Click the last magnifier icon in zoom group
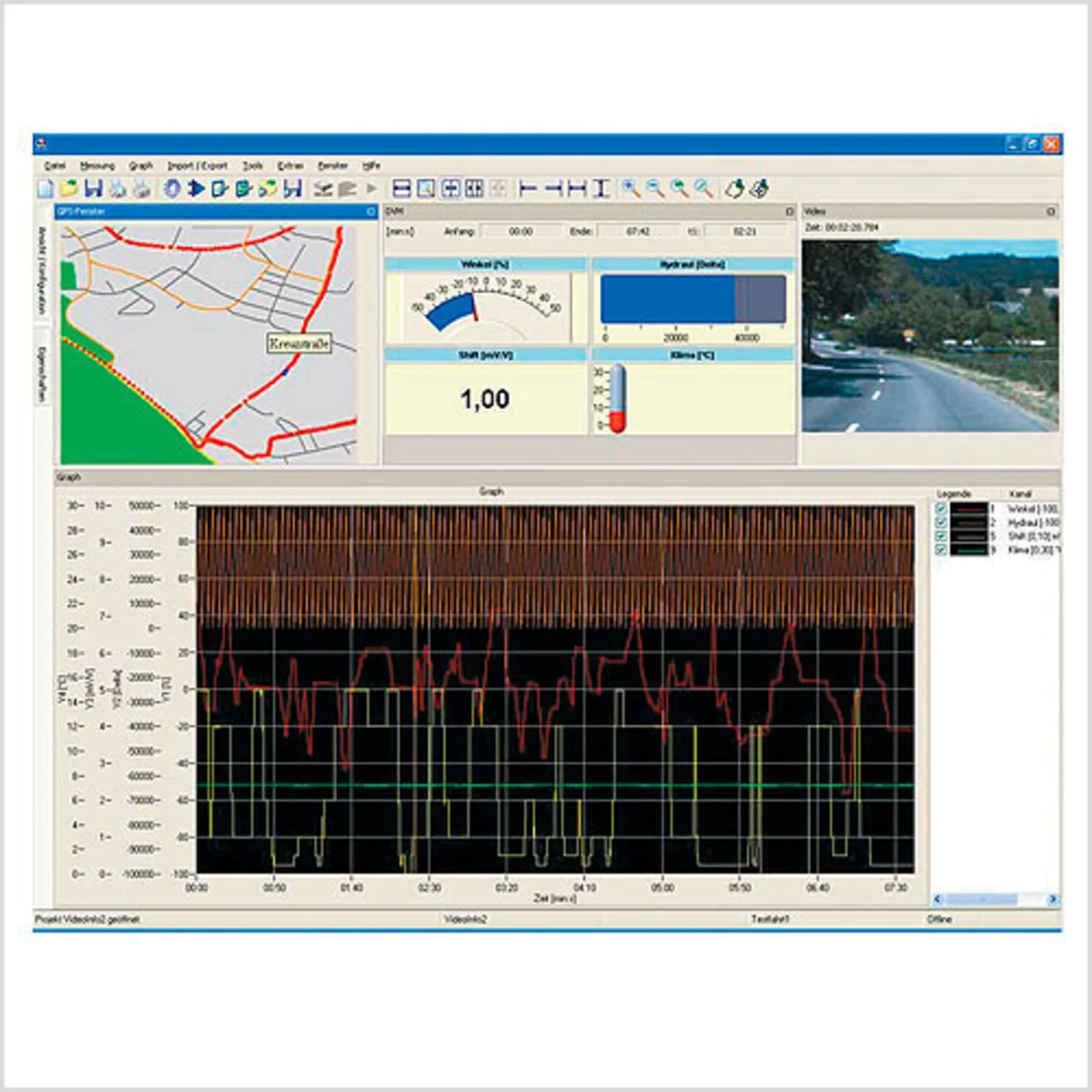Image resolution: width=1092 pixels, height=1092 pixels. click(x=704, y=189)
